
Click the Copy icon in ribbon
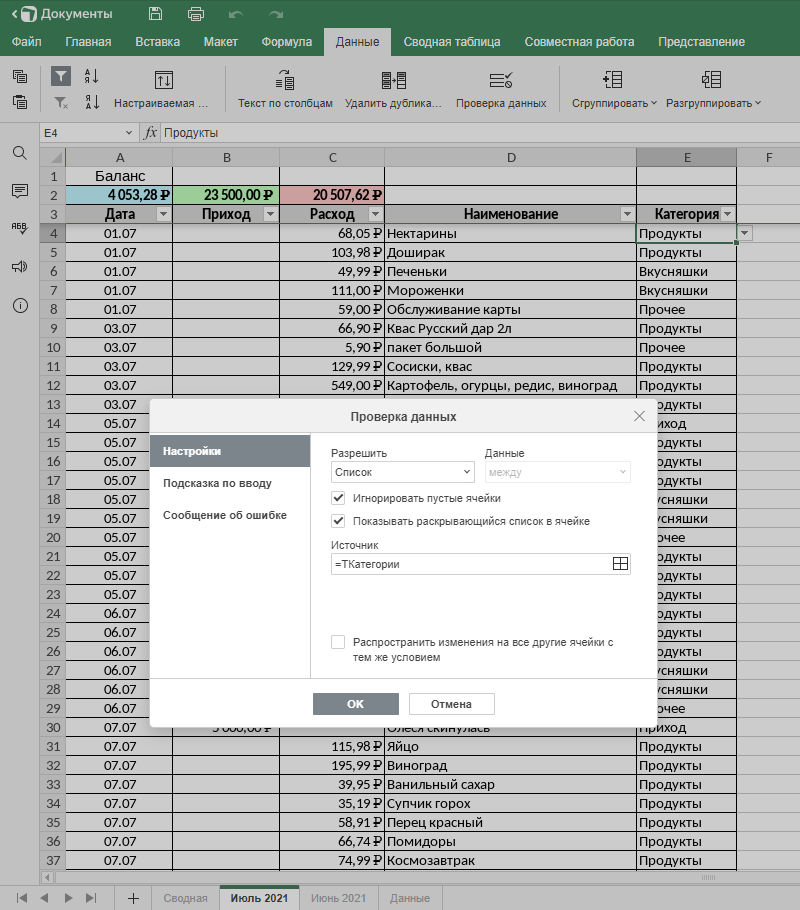[x=20, y=76]
